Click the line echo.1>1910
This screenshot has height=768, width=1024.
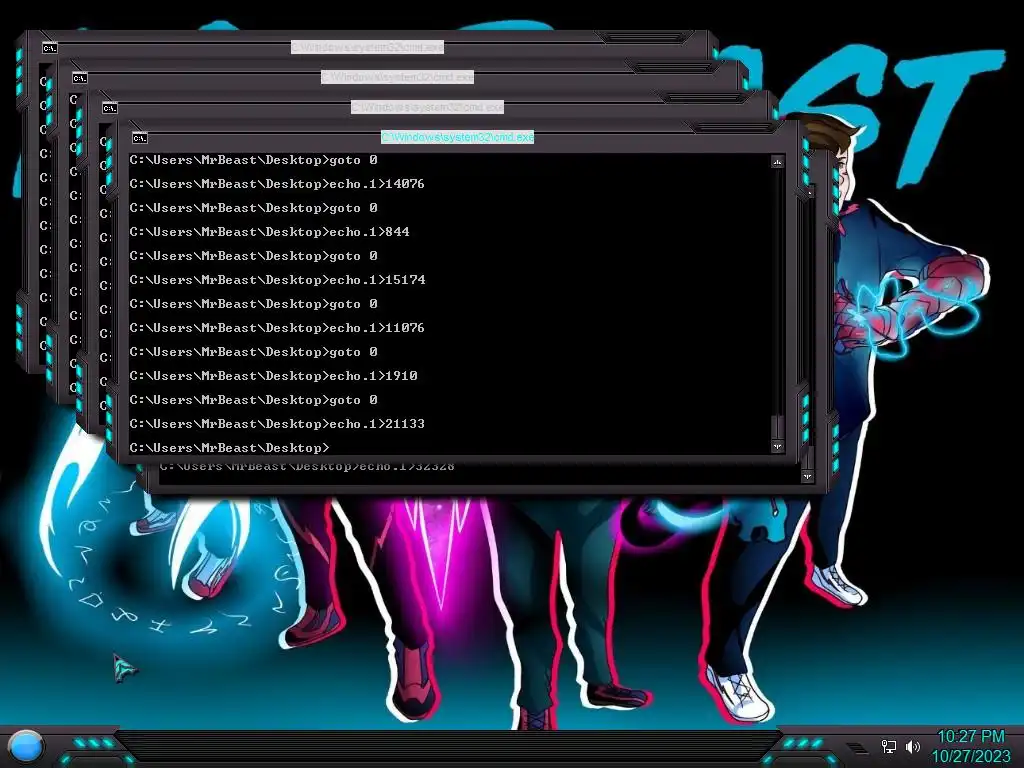click(x=274, y=376)
